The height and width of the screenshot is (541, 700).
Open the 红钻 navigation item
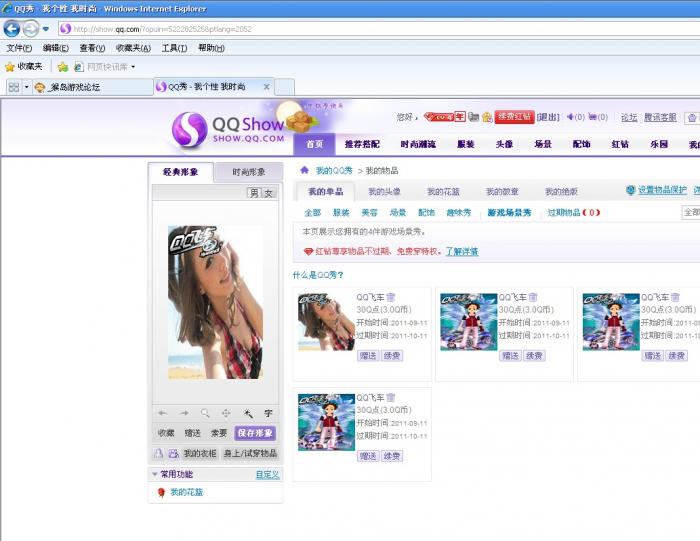(x=620, y=144)
